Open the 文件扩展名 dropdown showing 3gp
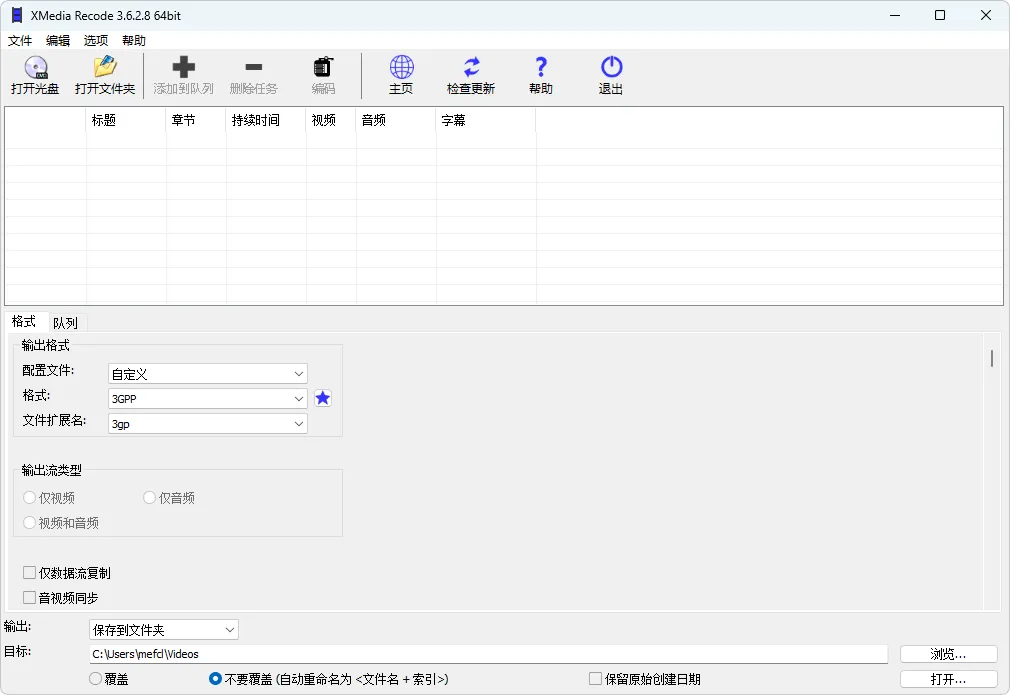 [207, 424]
